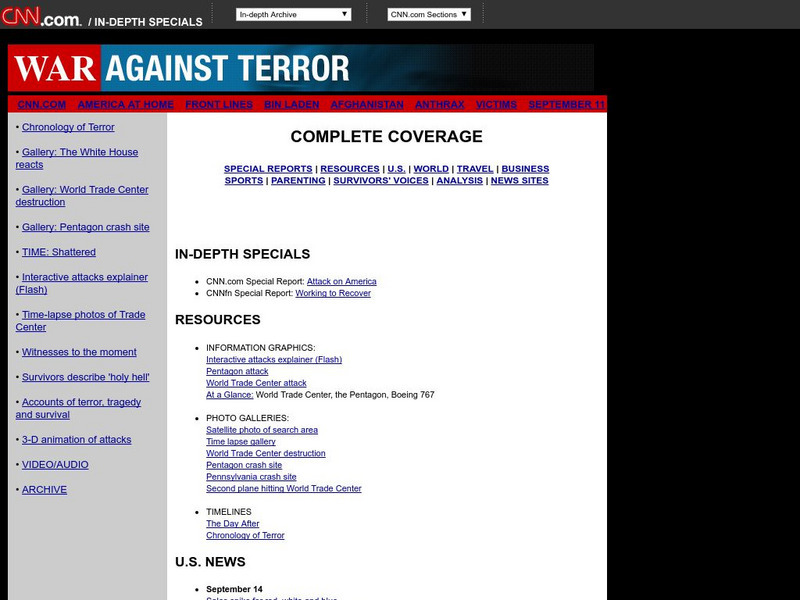Open Front Lines in navigation bar
Image resolution: width=800 pixels, height=600 pixels.
coord(219,105)
